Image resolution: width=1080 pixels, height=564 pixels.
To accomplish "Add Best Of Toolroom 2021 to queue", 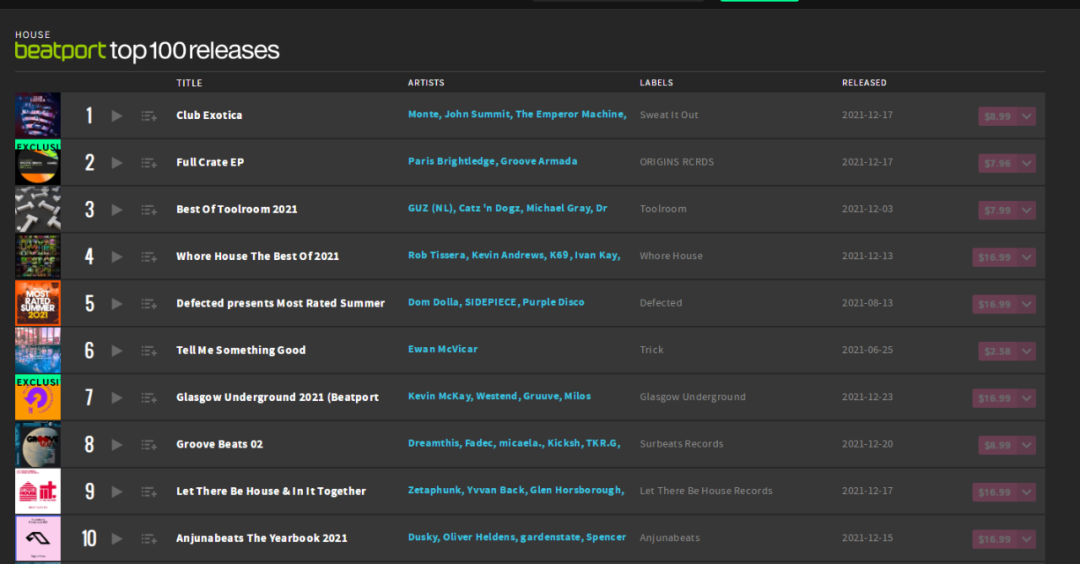I will 149,209.
